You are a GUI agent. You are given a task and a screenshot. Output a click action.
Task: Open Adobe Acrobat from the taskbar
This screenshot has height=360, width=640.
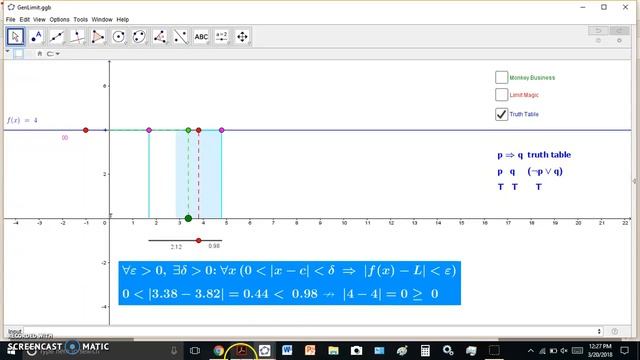pyautogui.click(x=242, y=350)
